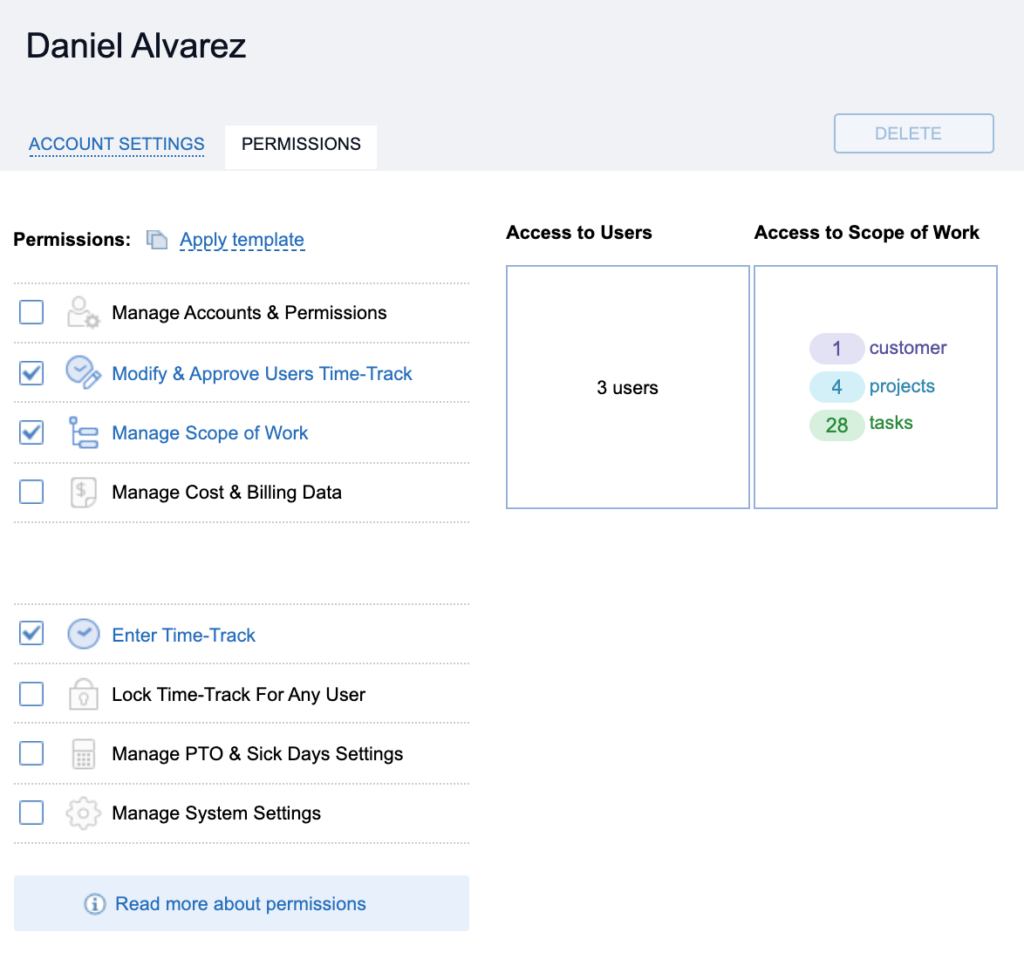
Task: Check the Manage System Settings permission
Action: (x=30, y=813)
